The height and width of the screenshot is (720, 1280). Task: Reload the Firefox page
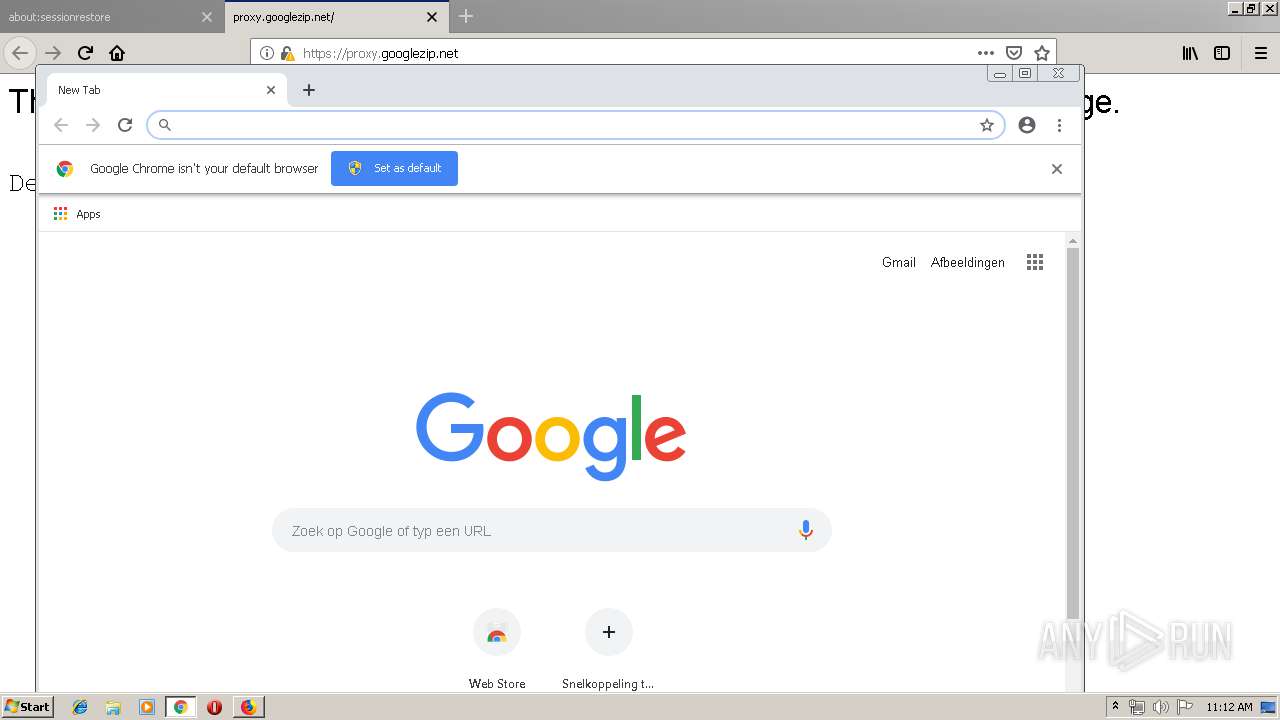85,53
